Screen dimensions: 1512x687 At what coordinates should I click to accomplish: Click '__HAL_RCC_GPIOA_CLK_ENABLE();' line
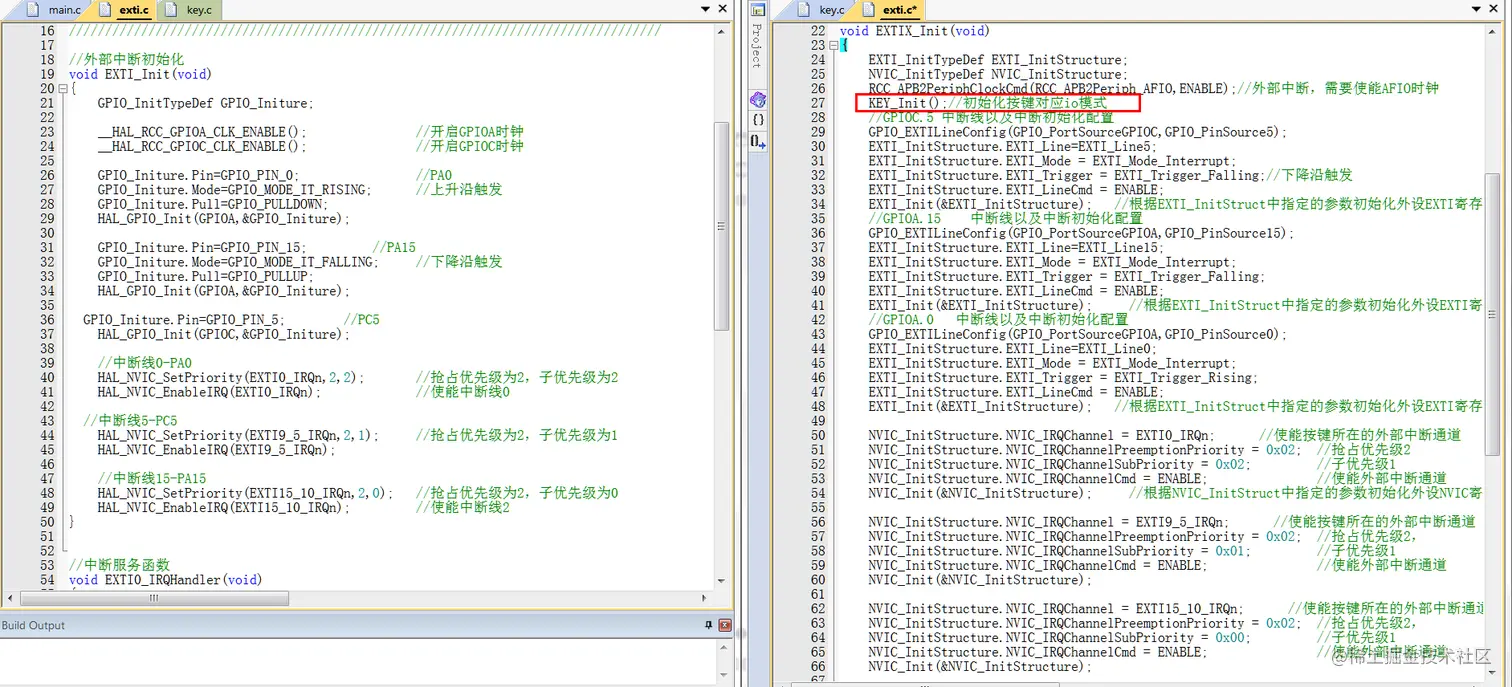(x=202, y=132)
